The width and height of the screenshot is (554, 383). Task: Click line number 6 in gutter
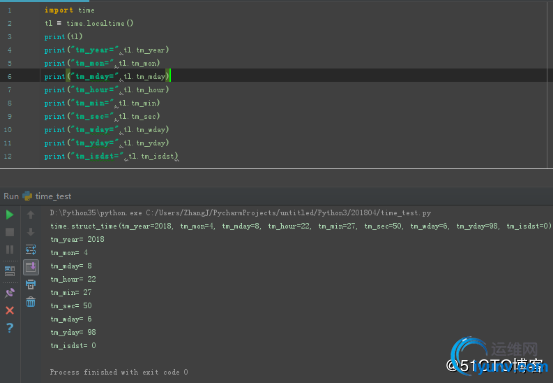click(9, 76)
